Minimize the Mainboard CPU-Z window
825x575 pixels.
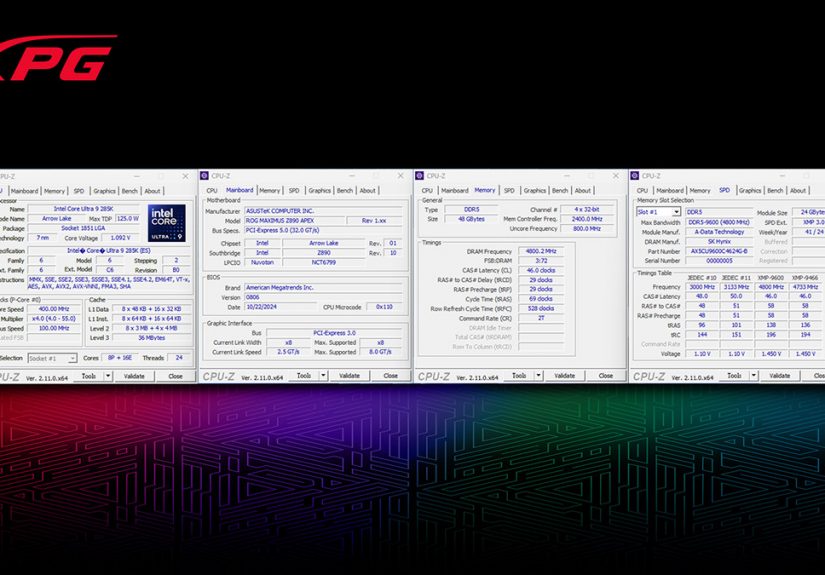352,176
